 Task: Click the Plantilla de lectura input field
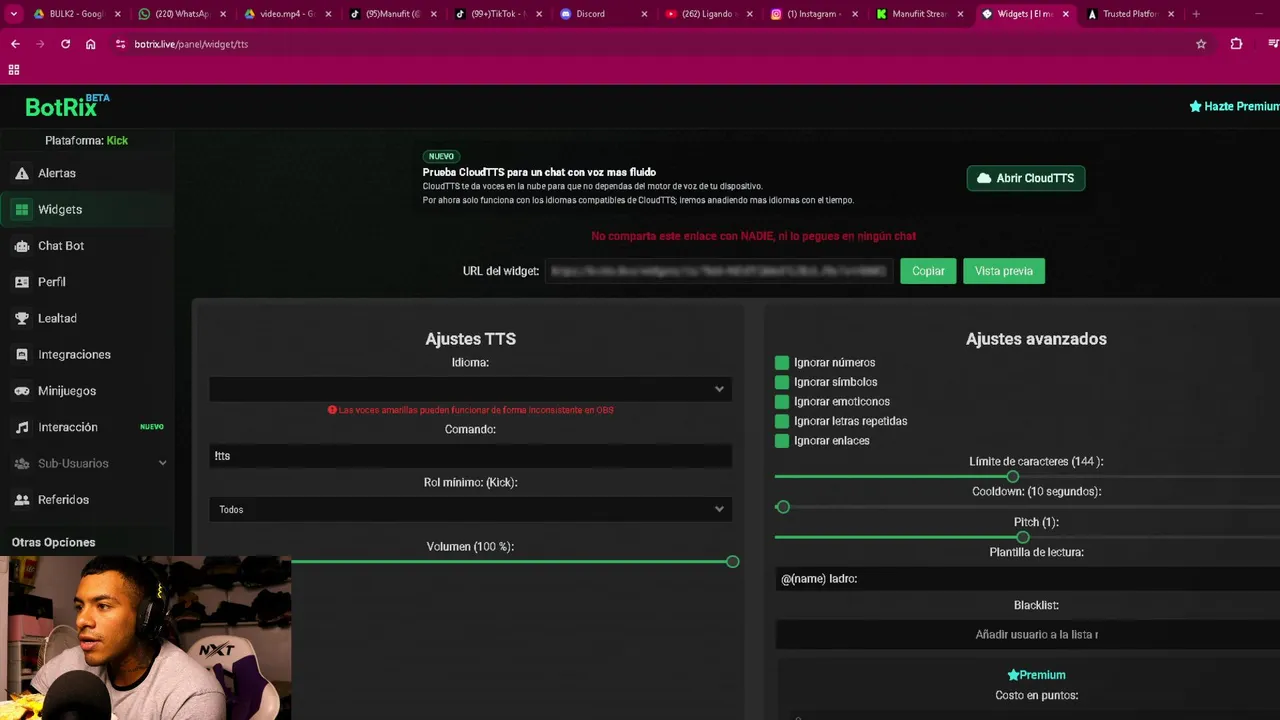click(x=1027, y=579)
